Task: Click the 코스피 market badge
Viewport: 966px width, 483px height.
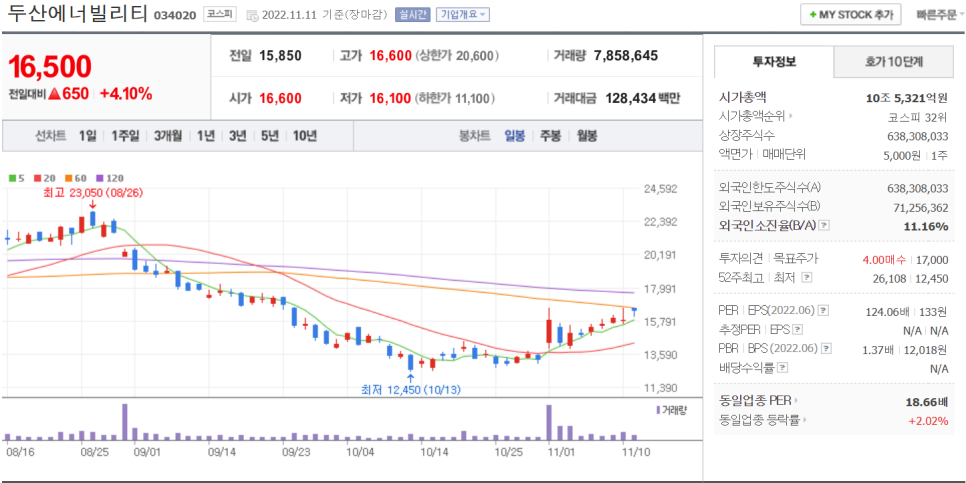Action: click(x=220, y=15)
